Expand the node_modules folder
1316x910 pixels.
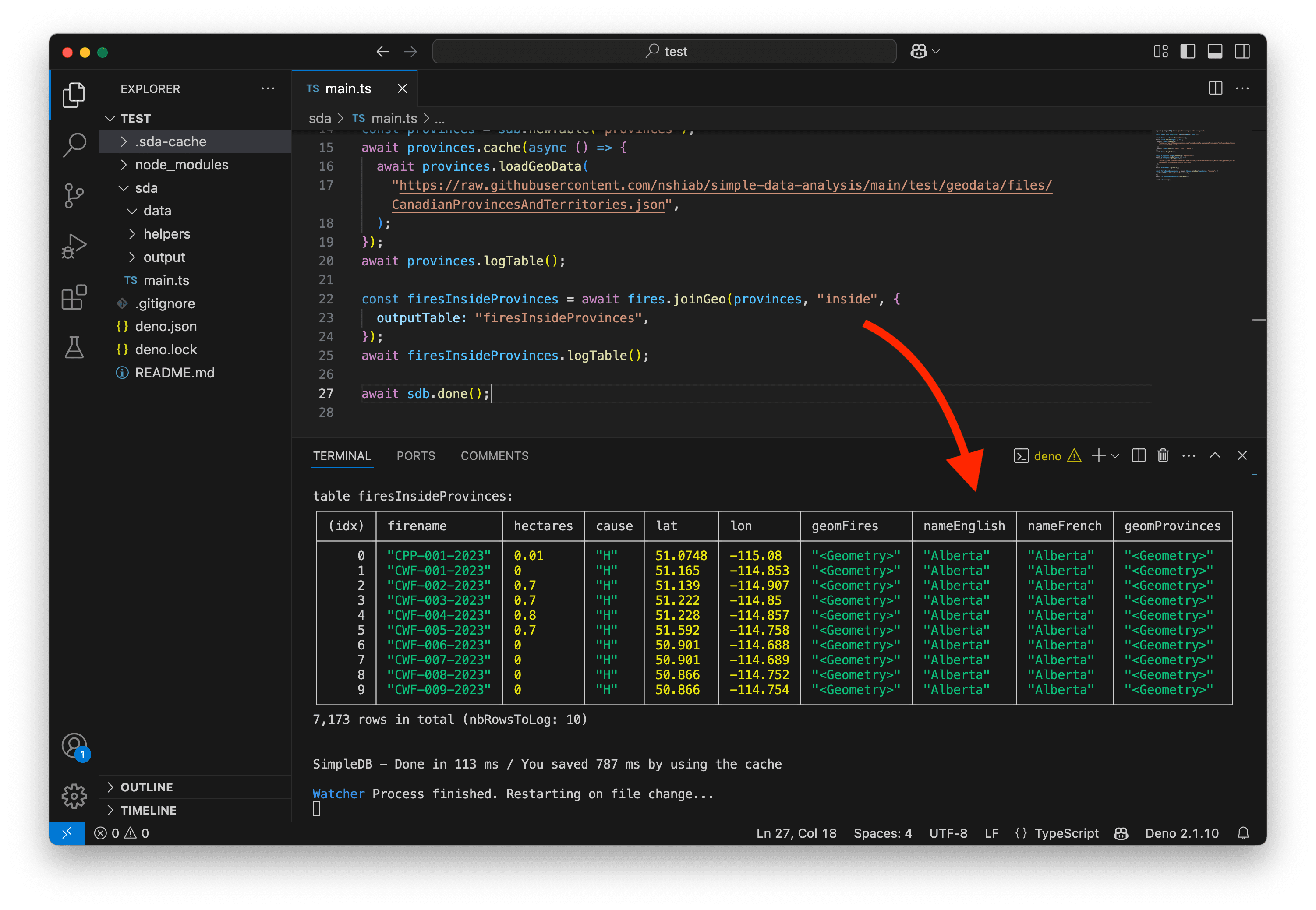(x=195, y=165)
